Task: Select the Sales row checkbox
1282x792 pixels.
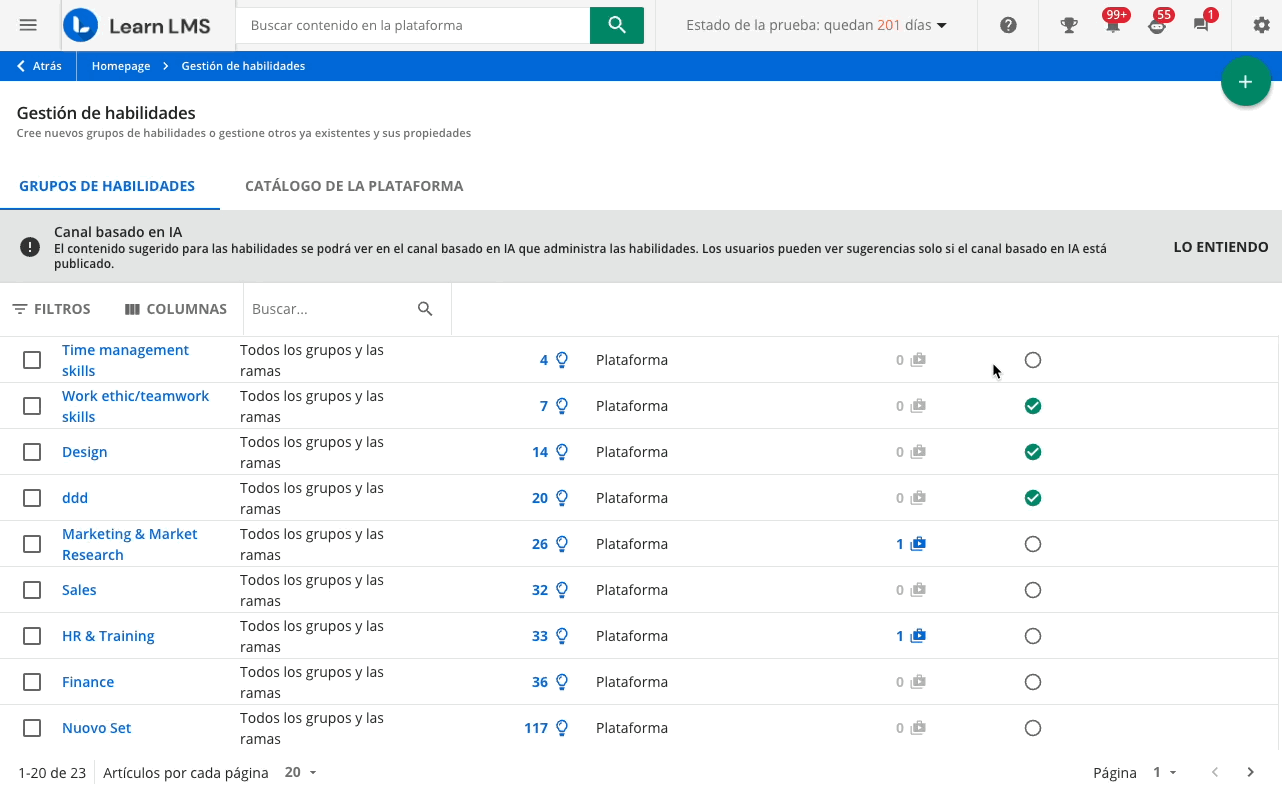Action: tap(32, 590)
